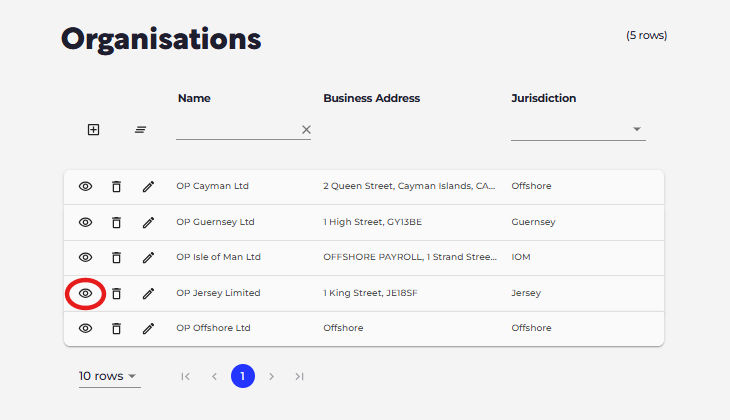The image size is (730, 420).
Task: Delete the OP Offshore Ltd row
Action: click(116, 329)
